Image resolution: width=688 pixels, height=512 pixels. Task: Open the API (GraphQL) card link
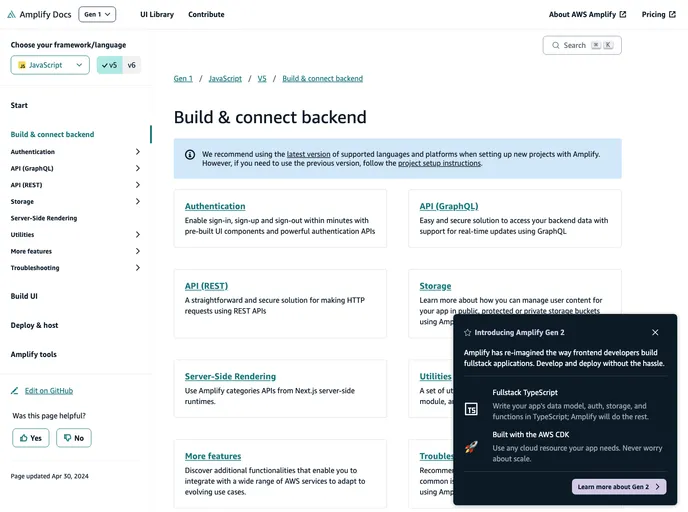point(449,206)
